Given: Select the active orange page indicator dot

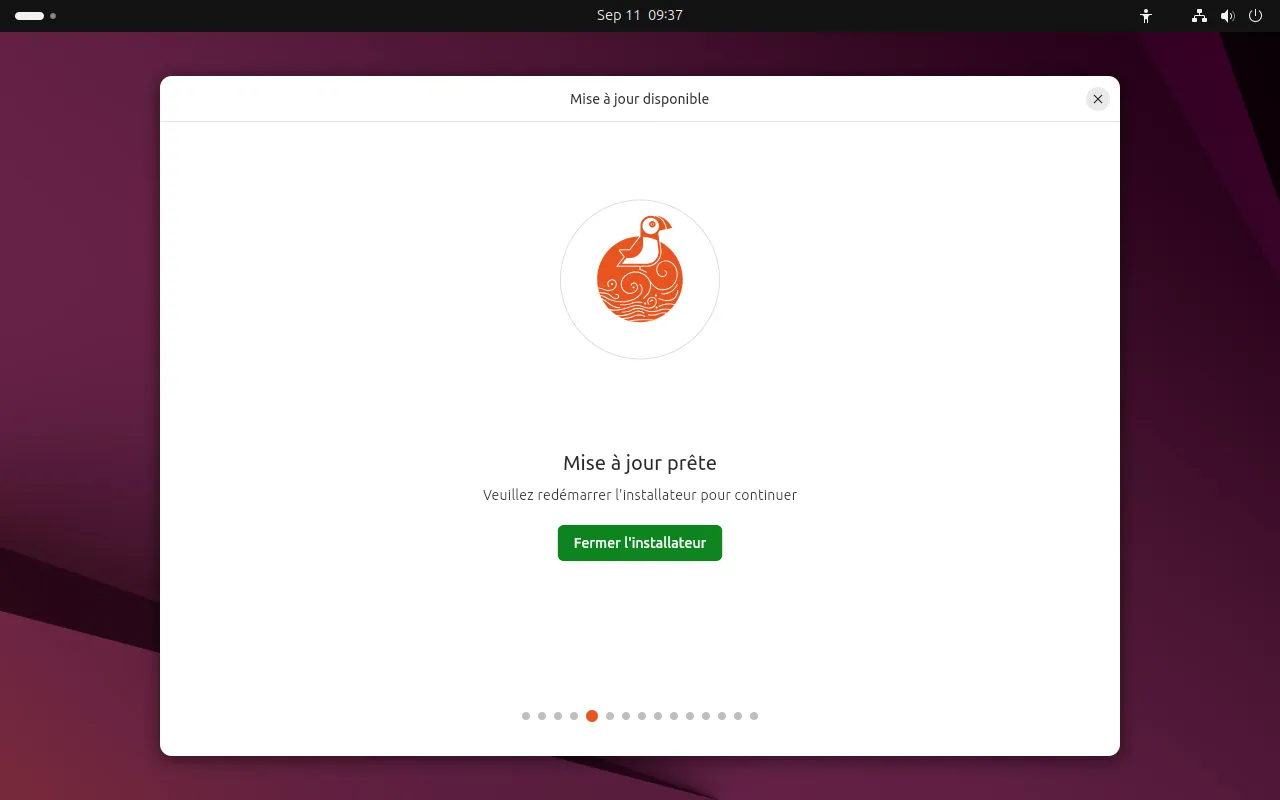Looking at the screenshot, I should [592, 716].
